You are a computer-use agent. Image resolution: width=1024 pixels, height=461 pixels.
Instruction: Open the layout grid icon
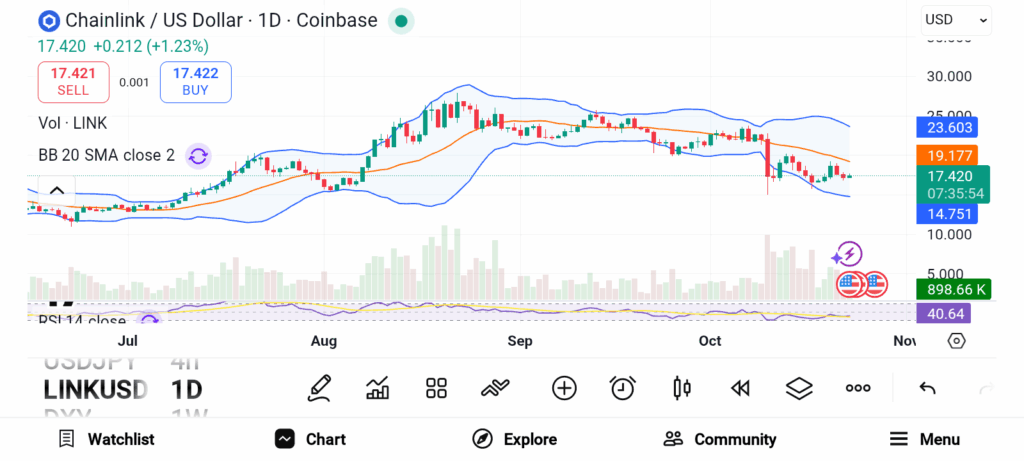pos(436,388)
